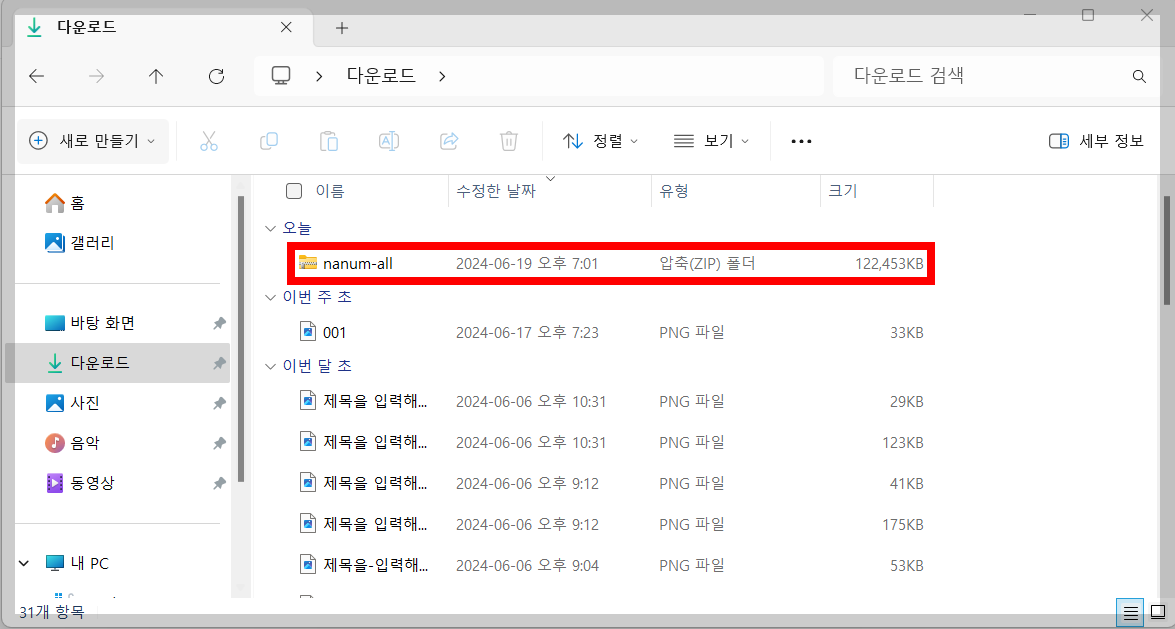The height and width of the screenshot is (629, 1175).
Task: Refresh the folder view
Action: 216,75
